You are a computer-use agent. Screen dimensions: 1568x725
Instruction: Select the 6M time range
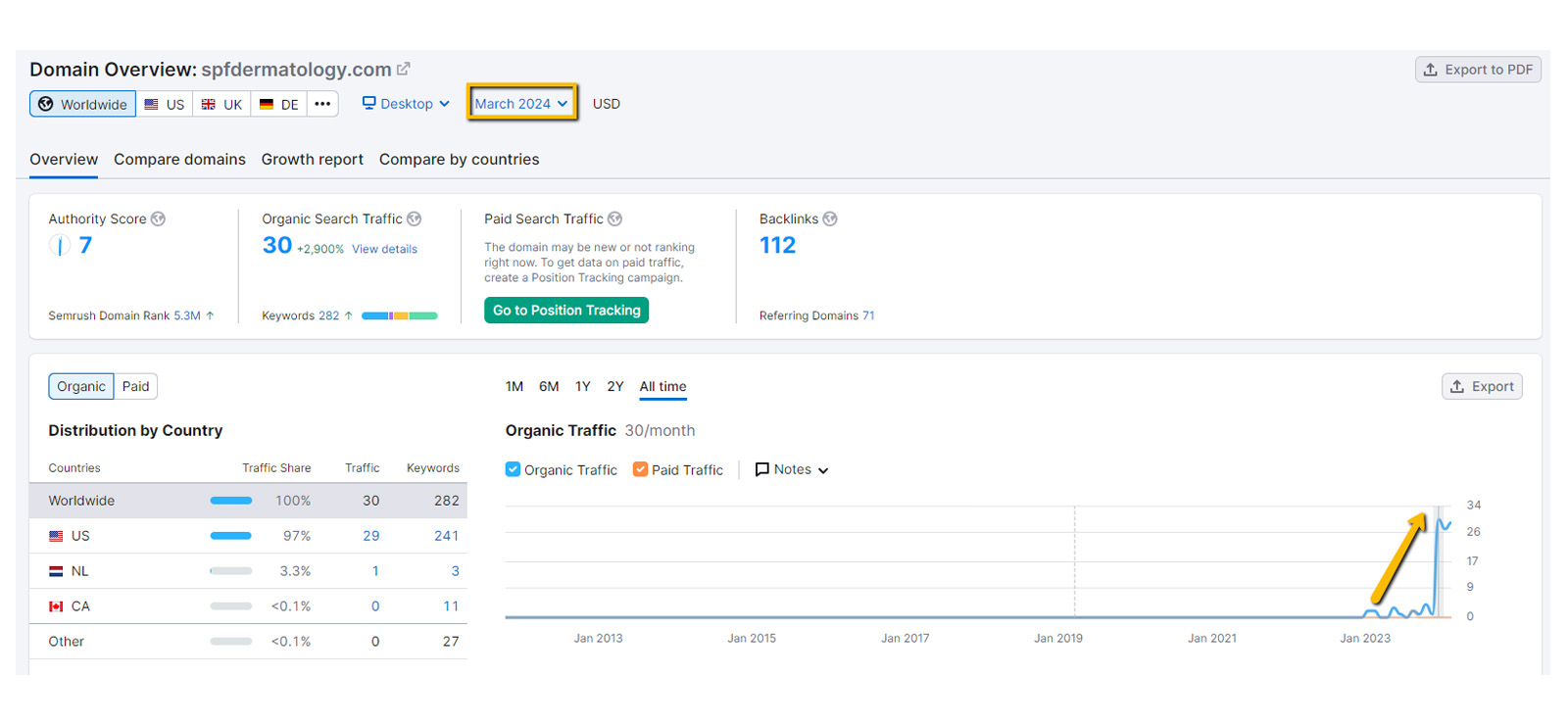click(549, 387)
